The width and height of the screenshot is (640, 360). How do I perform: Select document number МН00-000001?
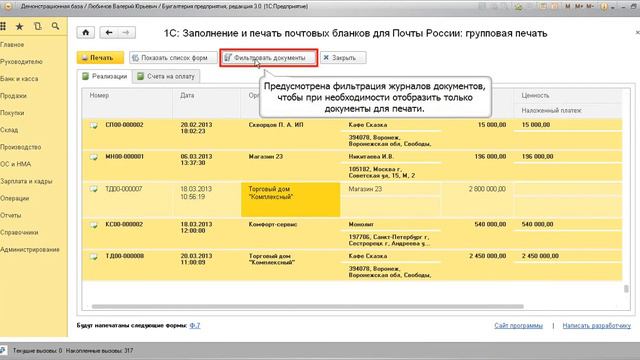click(x=124, y=157)
